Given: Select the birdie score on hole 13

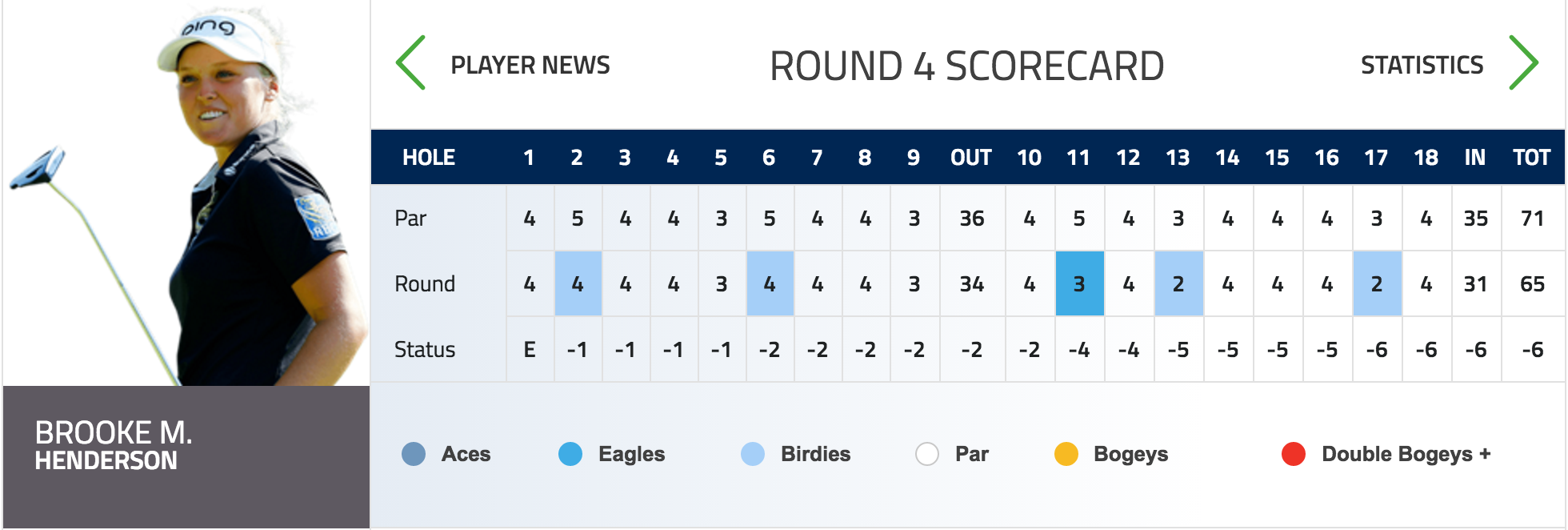Looking at the screenshot, I should click(x=1178, y=283).
